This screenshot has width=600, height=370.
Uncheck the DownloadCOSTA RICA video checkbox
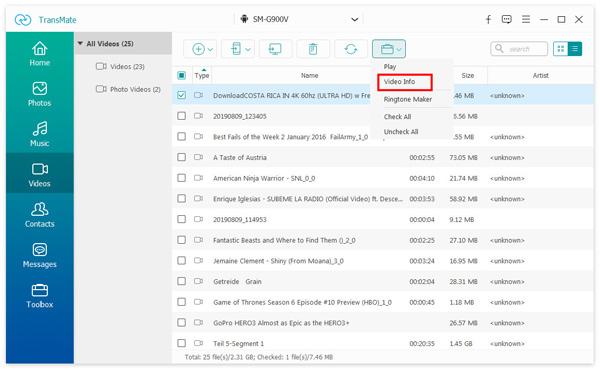(x=181, y=95)
